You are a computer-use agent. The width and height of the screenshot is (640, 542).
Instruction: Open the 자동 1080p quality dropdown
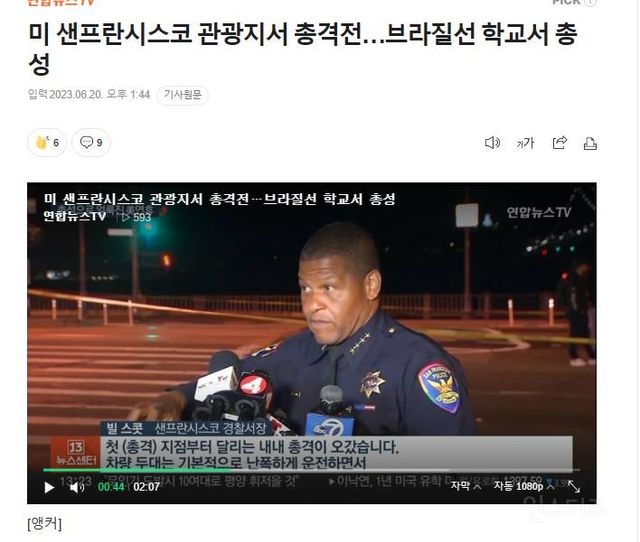(x=524, y=486)
